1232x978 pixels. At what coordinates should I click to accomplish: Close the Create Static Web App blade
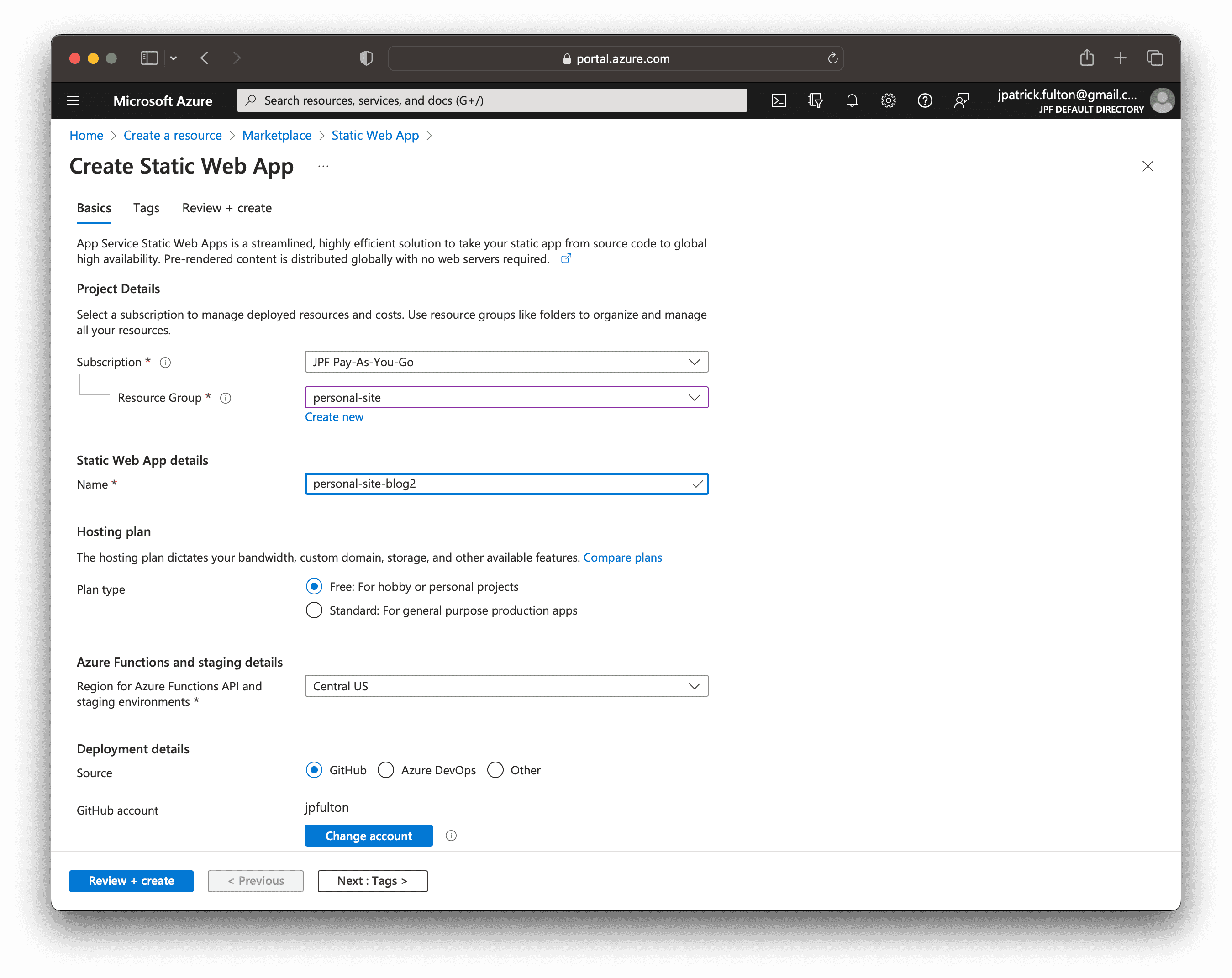pyautogui.click(x=1148, y=166)
